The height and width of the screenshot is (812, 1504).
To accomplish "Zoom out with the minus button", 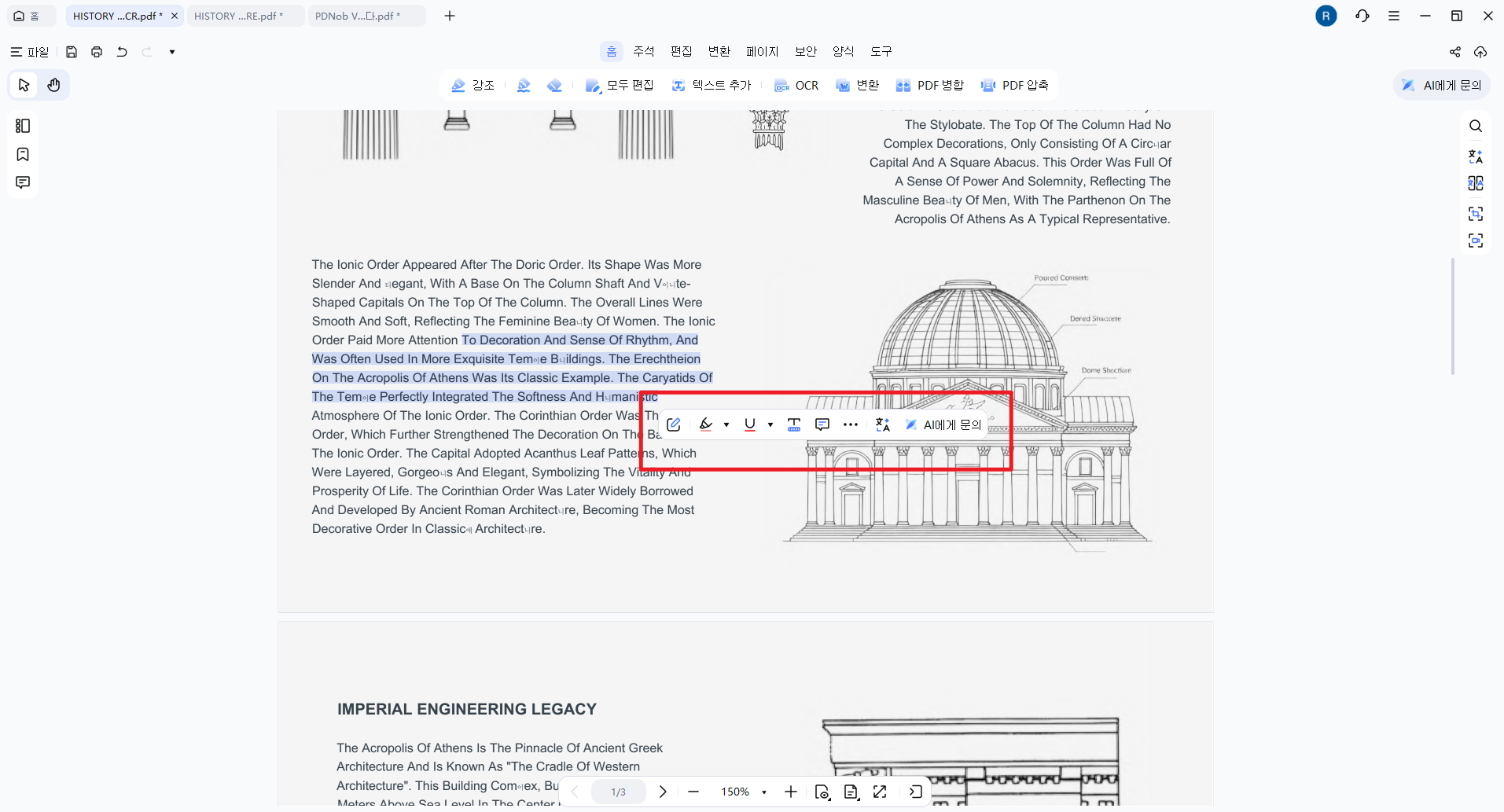I will point(693,792).
